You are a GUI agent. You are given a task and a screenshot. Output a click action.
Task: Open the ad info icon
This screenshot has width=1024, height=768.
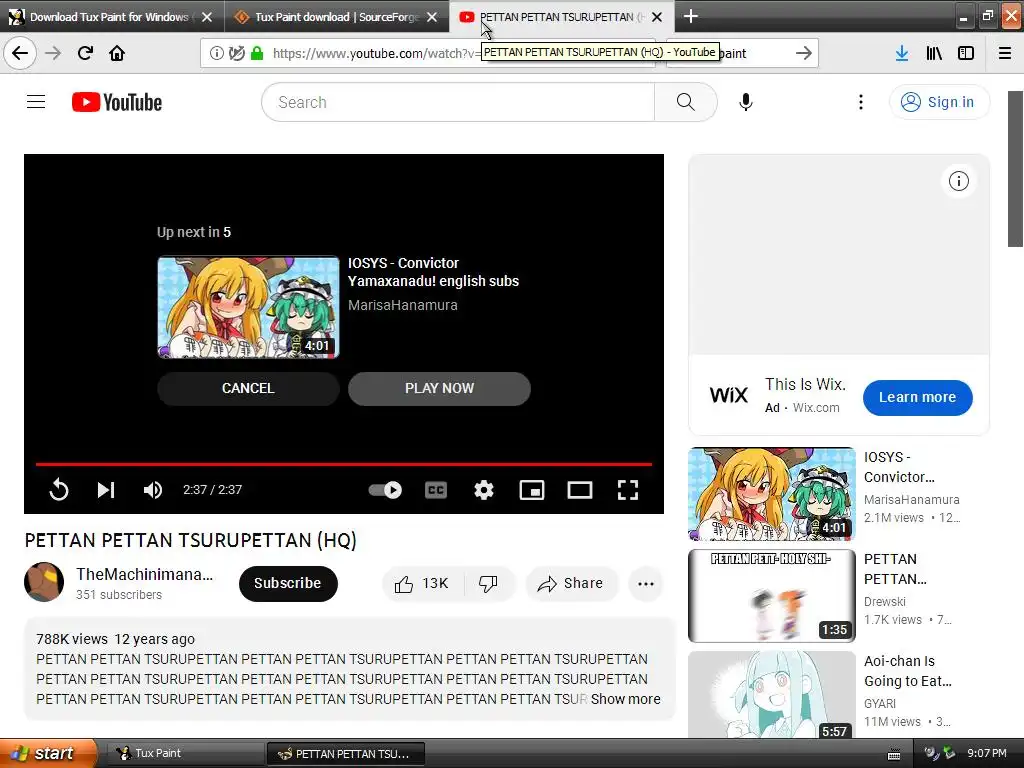click(x=959, y=181)
